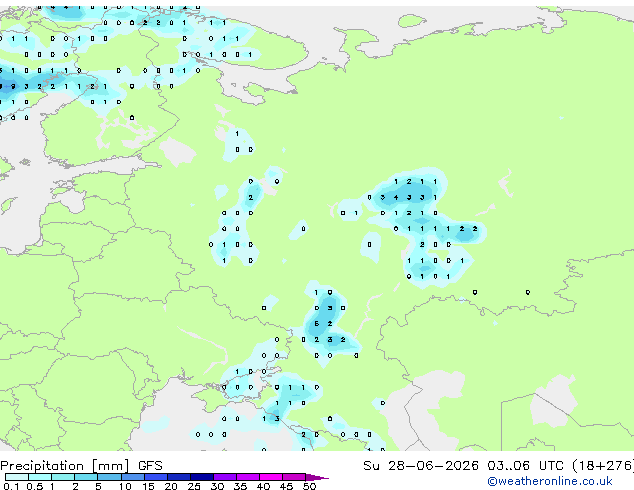This screenshot has width=634, height=490.
Task: Select the legend swatch between 30 and 35
Action: pyautogui.click(x=224, y=477)
